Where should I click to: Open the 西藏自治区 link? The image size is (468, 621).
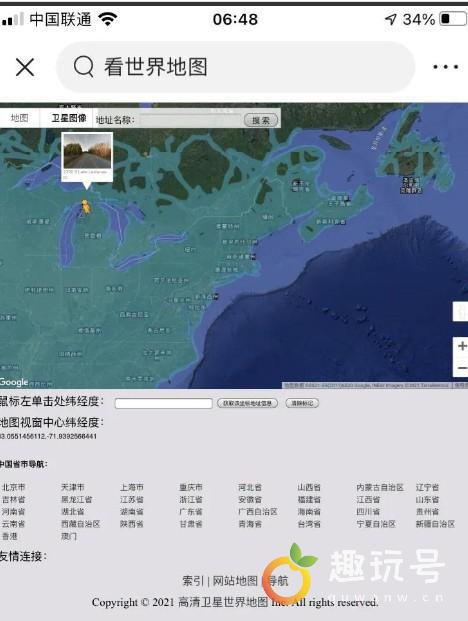80,524
